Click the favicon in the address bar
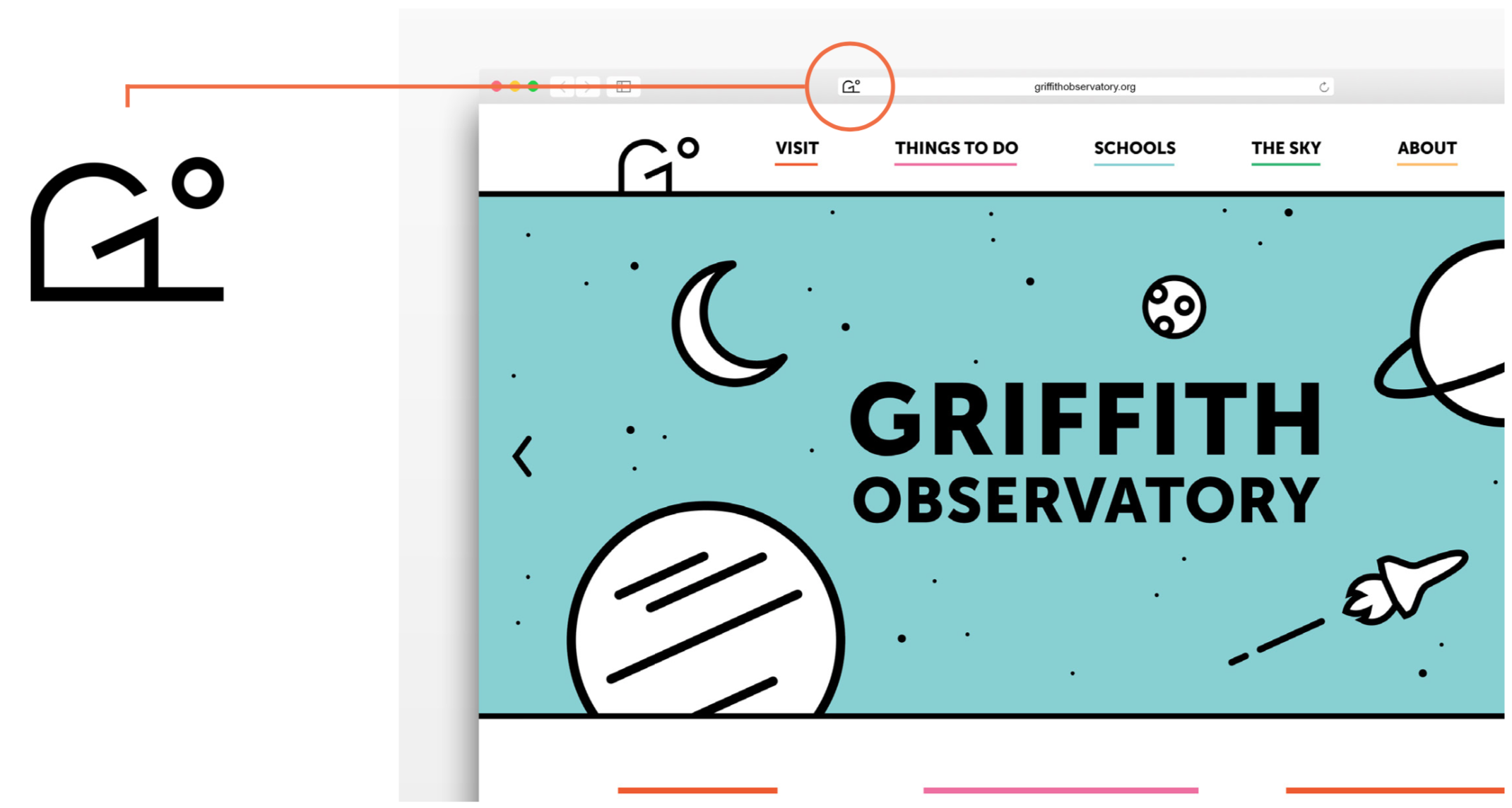 (851, 86)
